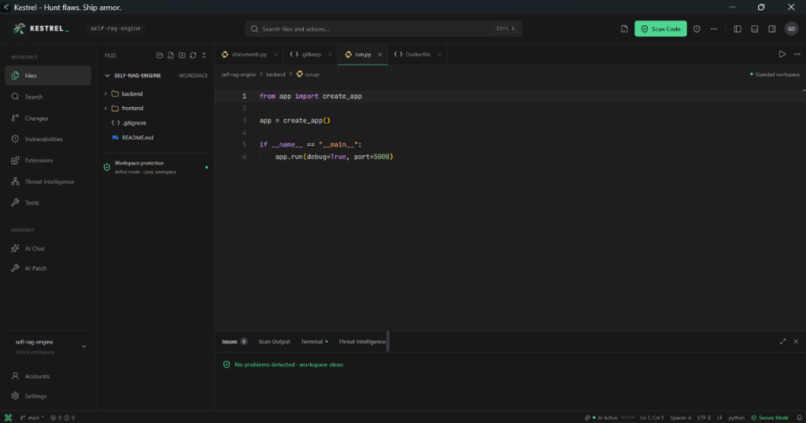This screenshot has width=806, height=423.
Task: Open Files in the workspace sidebar
Action: click(48, 76)
